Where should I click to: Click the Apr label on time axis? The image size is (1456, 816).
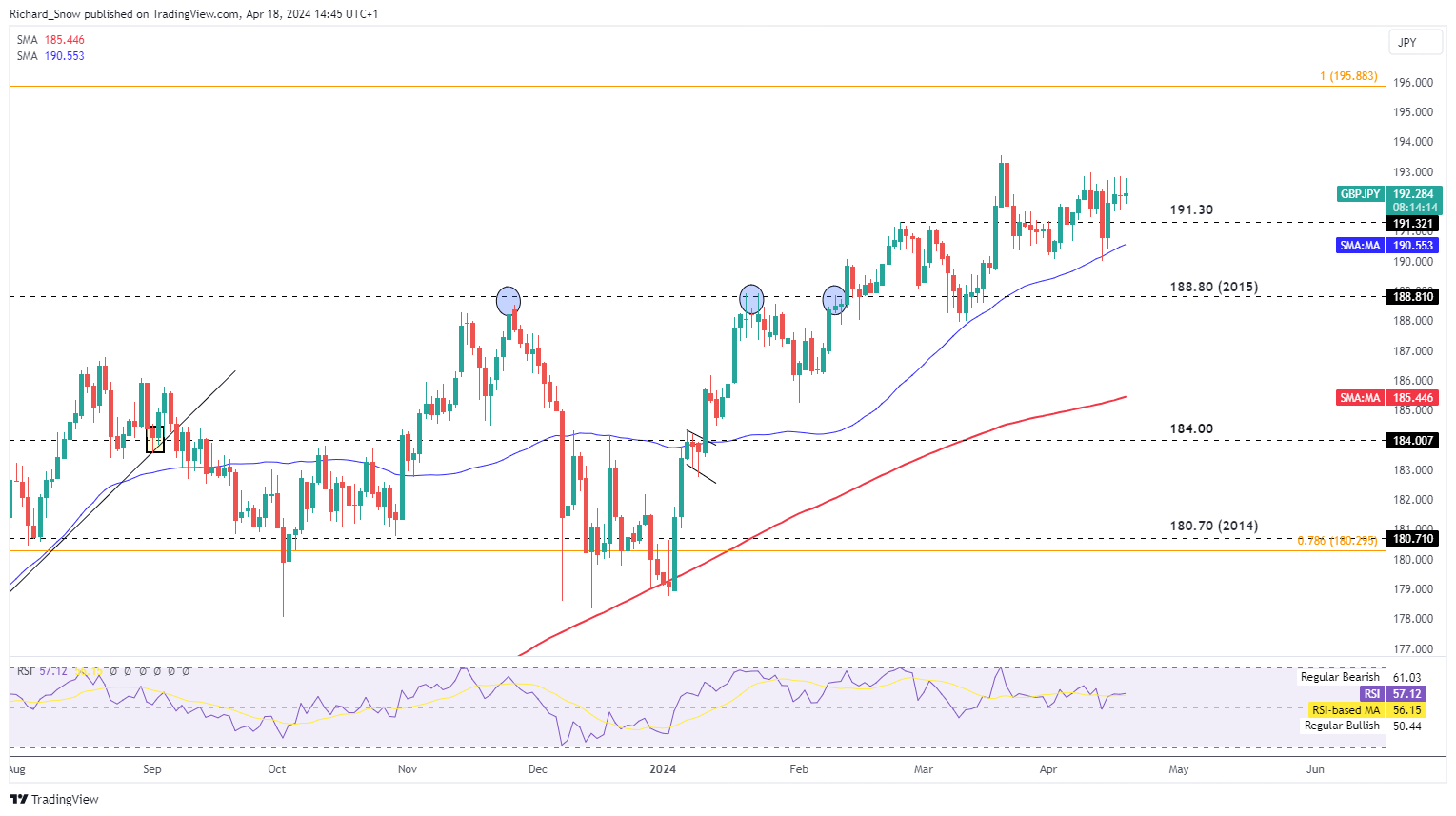point(1048,769)
